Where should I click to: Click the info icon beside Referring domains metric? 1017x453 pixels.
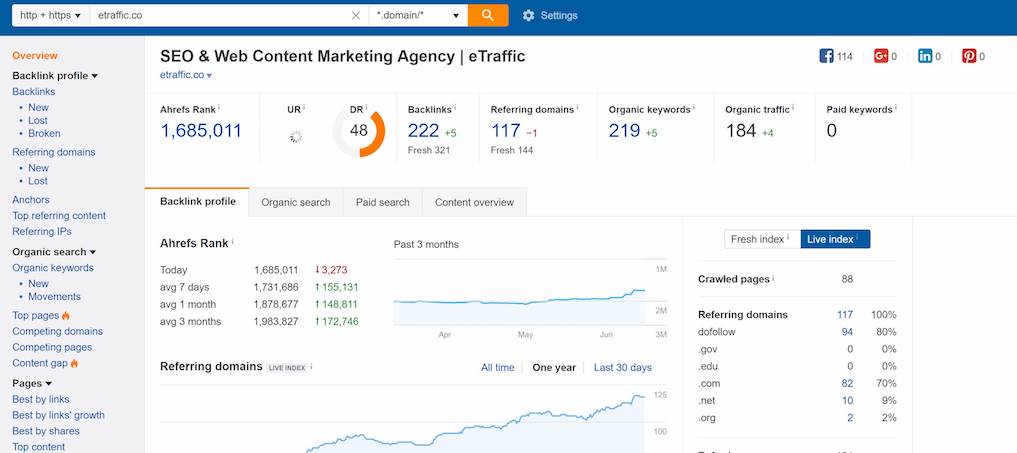click(577, 108)
